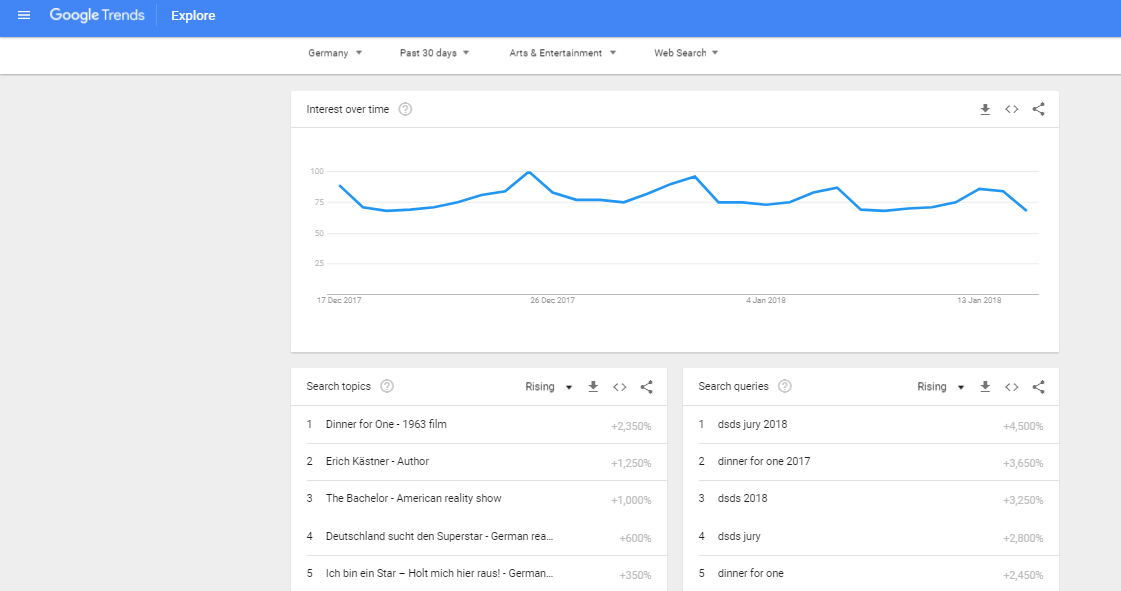
Task: Click the +1,250% rising value
Action: [631, 464]
